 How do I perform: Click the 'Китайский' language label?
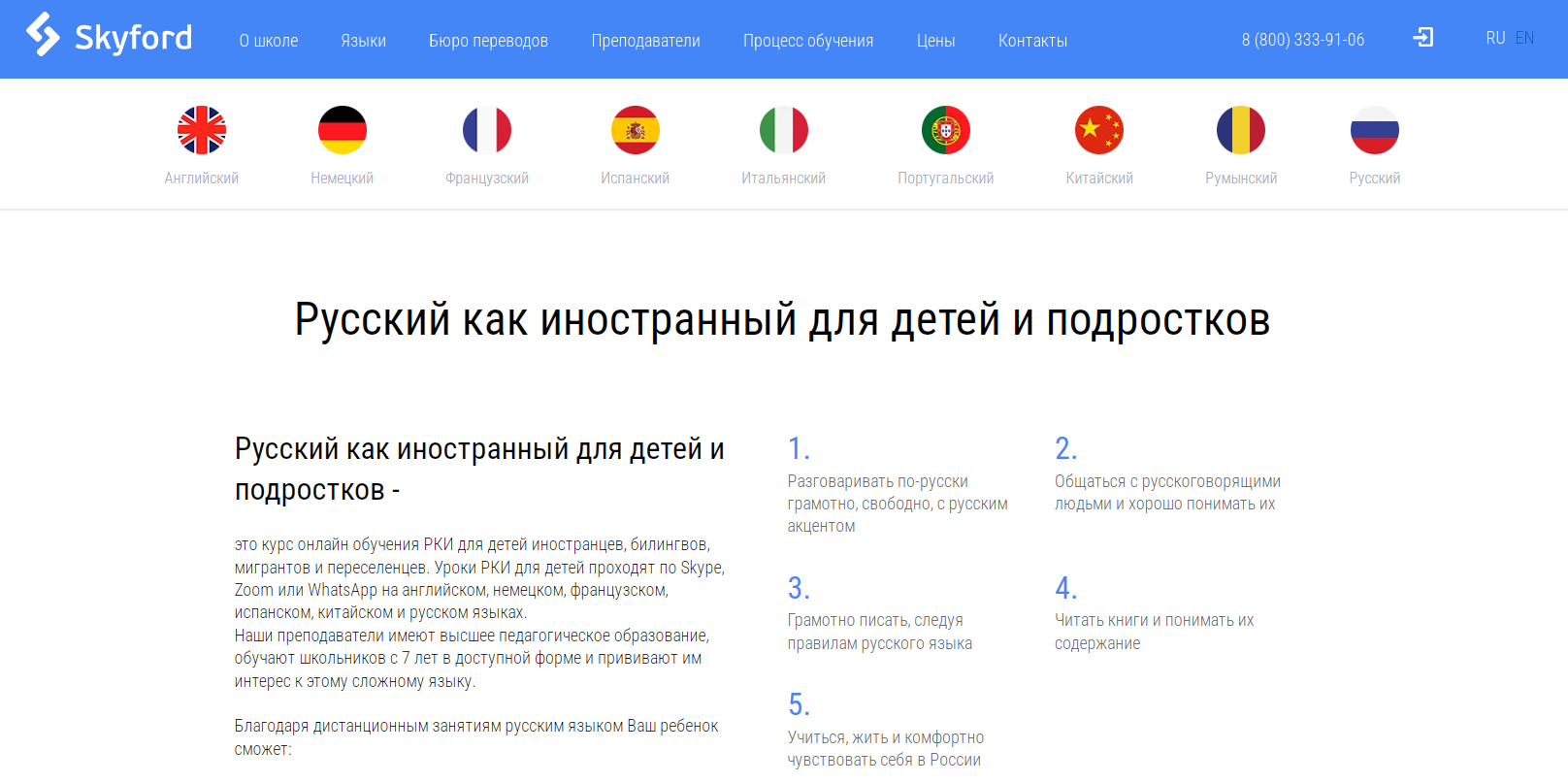point(1099,179)
